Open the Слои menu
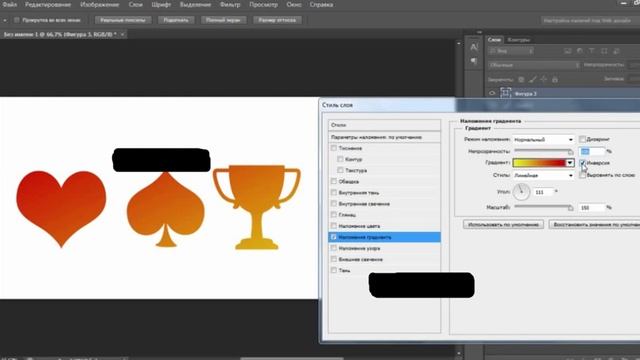Image resolution: width=640 pixels, height=360 pixels. 136,5
